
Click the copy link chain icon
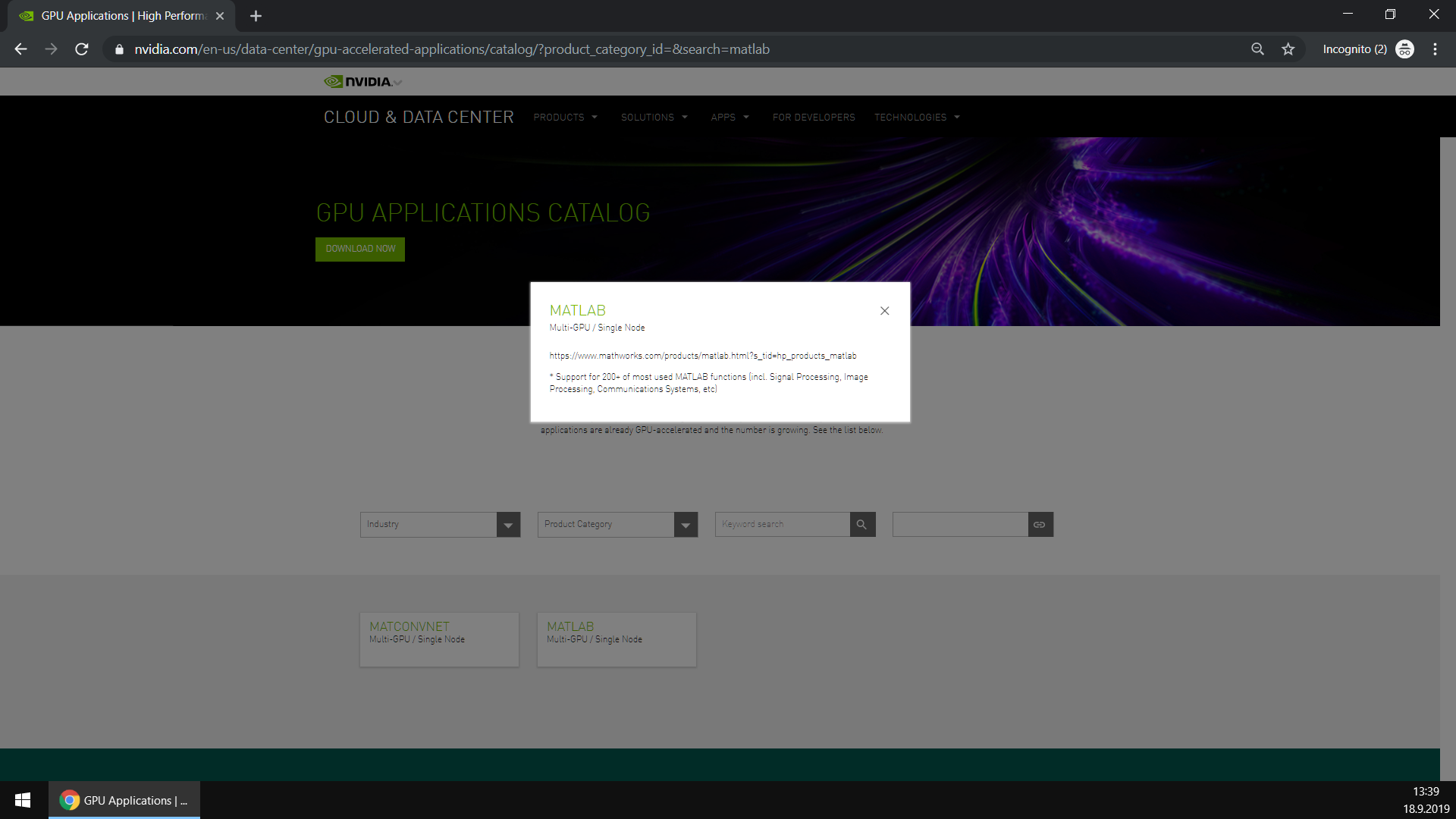click(x=1040, y=525)
